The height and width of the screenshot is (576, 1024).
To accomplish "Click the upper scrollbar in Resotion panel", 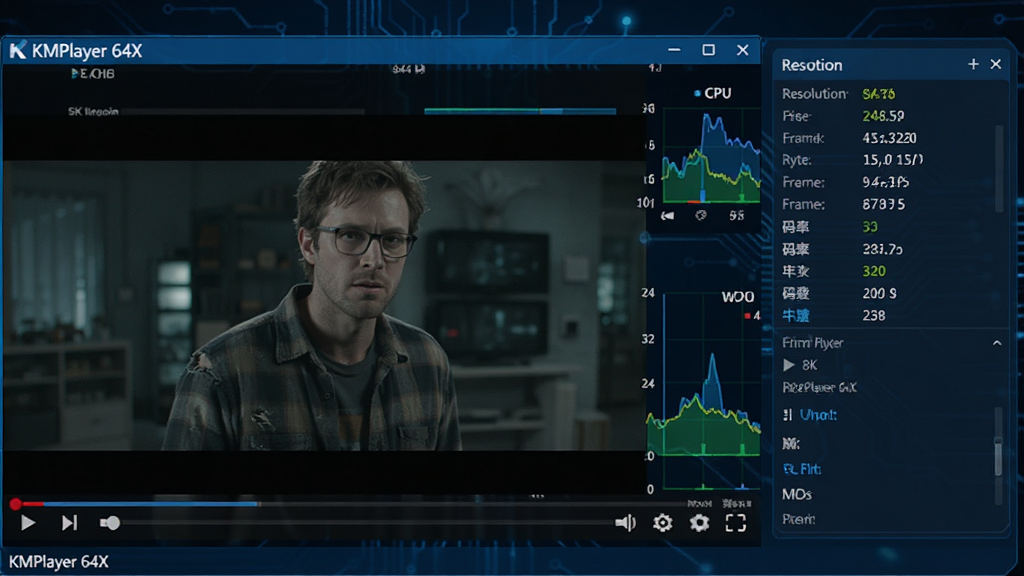I will click(999, 168).
